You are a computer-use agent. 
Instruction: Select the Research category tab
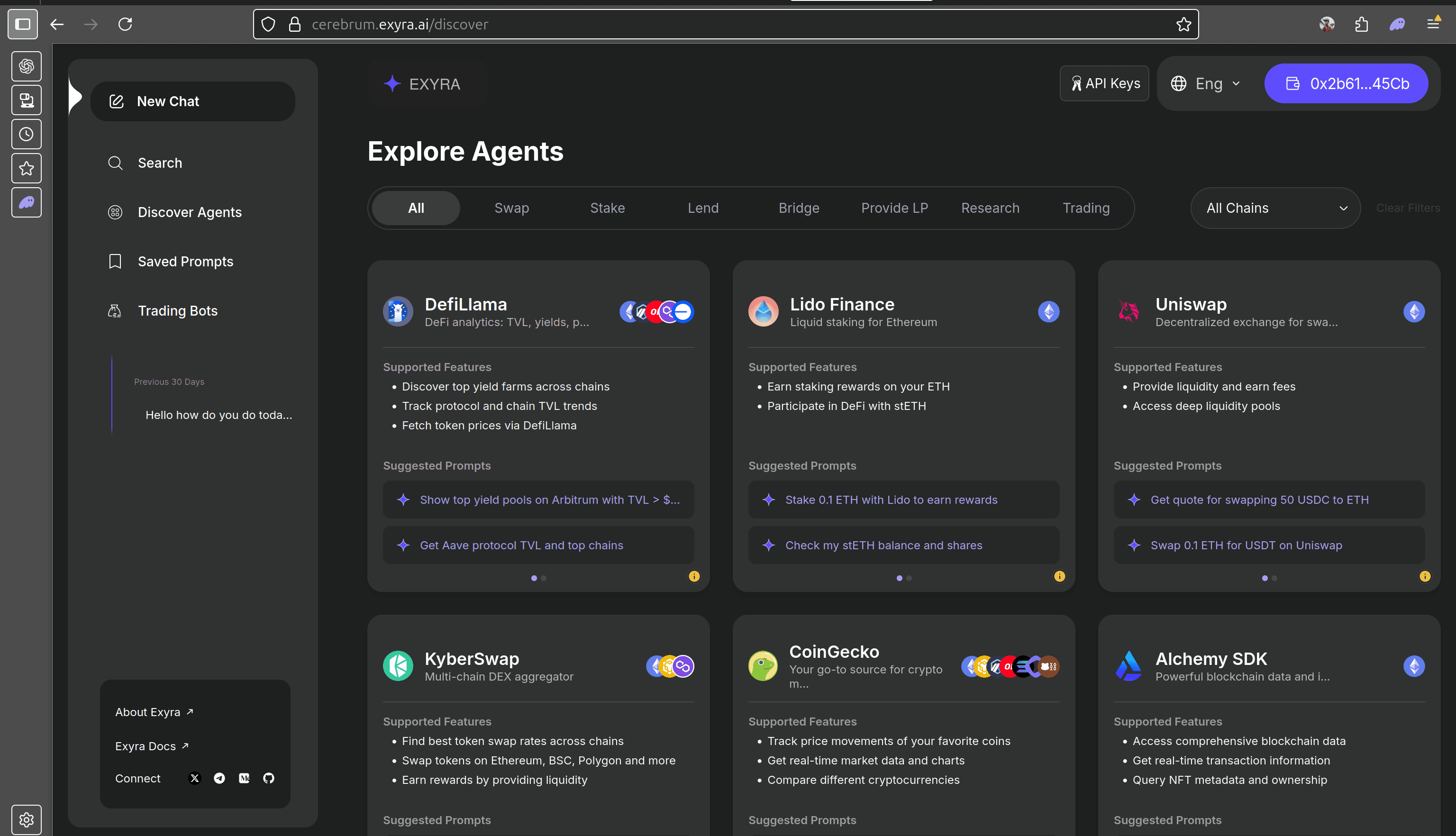point(990,208)
